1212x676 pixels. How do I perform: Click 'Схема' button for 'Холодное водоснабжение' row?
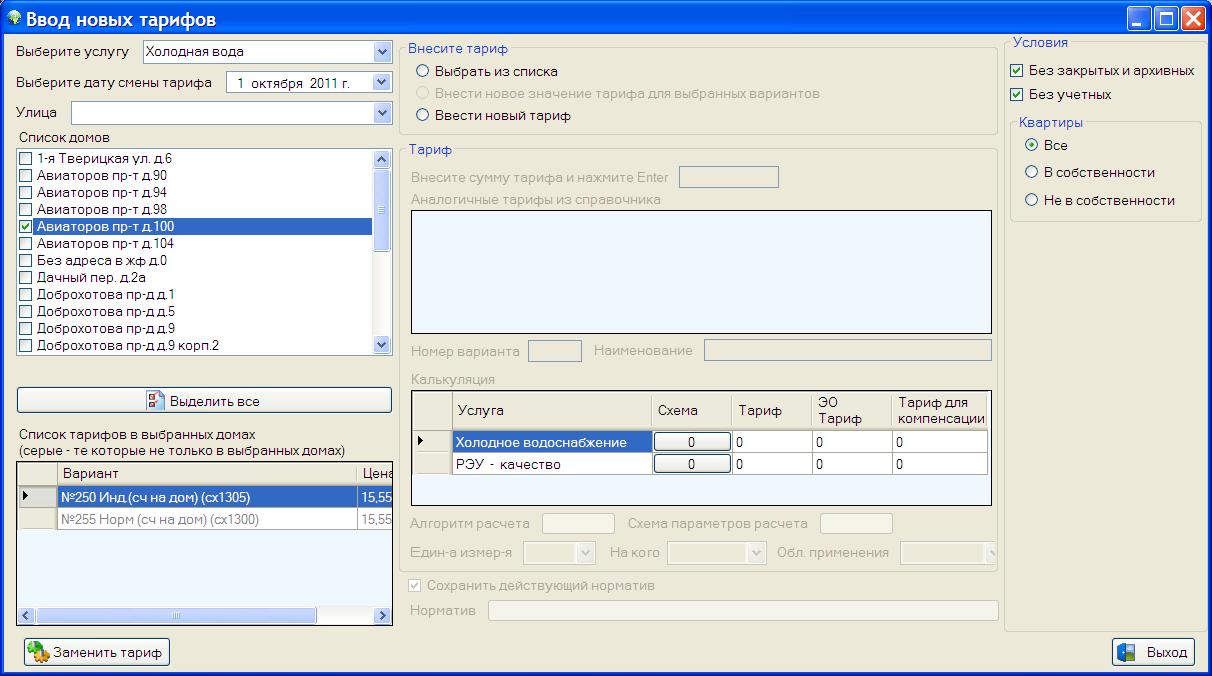click(x=691, y=442)
